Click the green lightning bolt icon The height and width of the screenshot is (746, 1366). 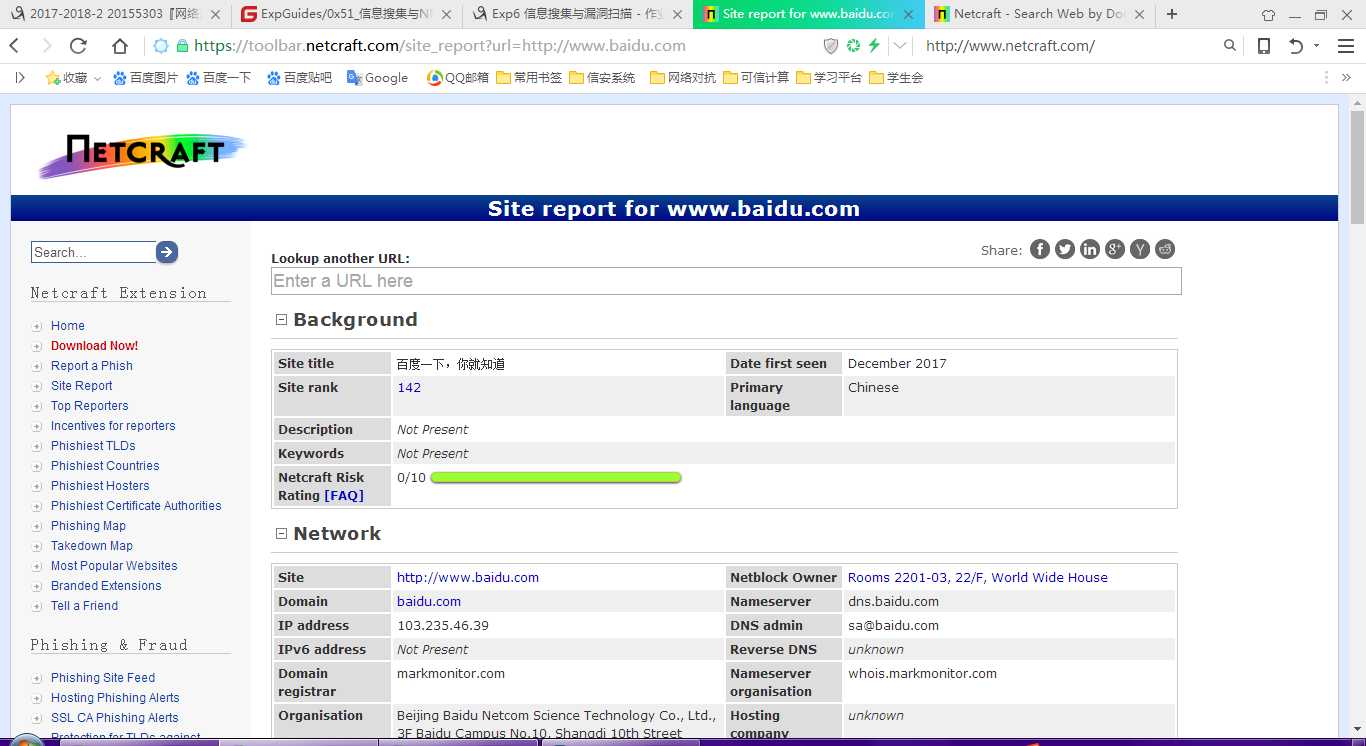click(x=874, y=46)
